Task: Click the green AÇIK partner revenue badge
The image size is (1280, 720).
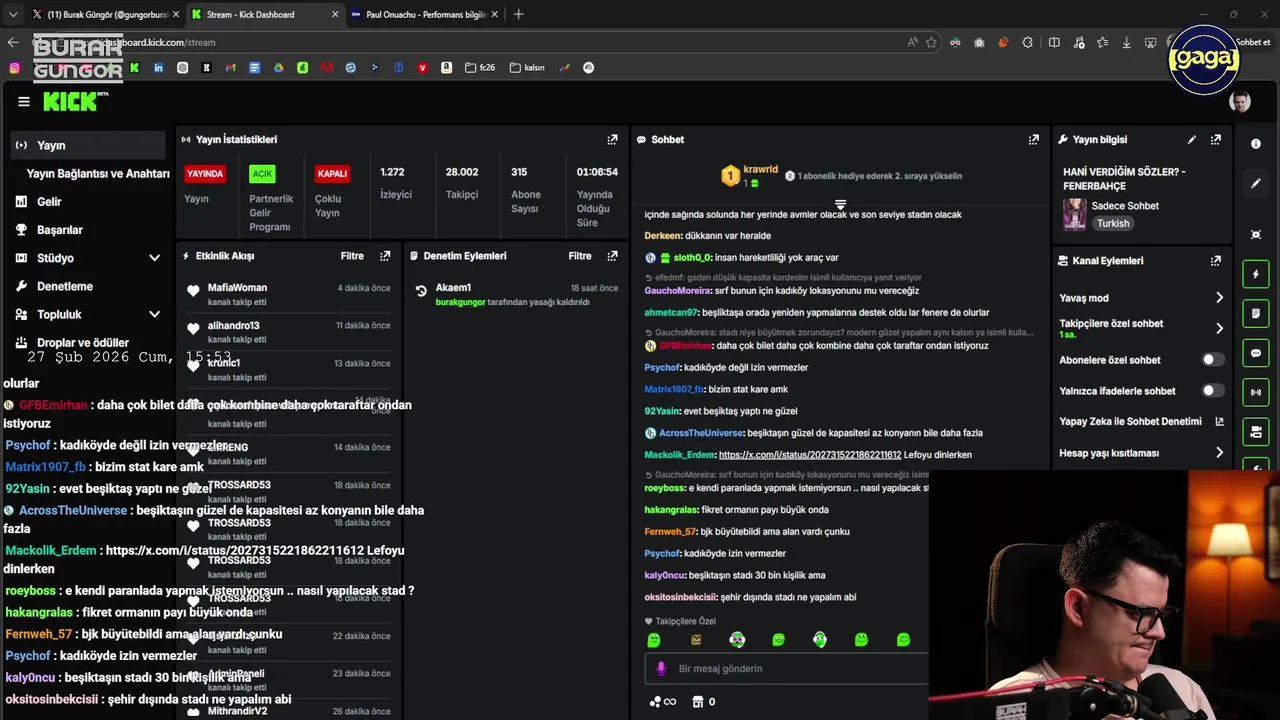Action: tap(262, 173)
